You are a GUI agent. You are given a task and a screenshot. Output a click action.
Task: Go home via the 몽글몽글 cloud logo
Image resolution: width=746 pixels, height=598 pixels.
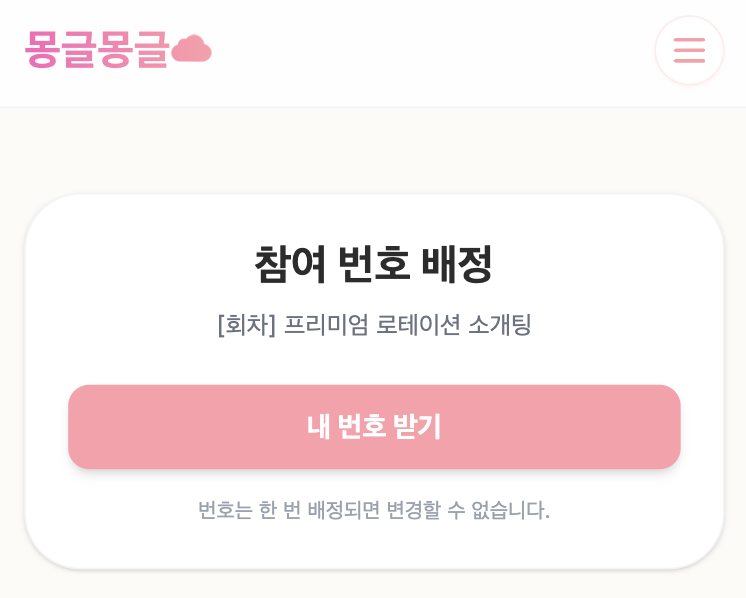[118, 50]
